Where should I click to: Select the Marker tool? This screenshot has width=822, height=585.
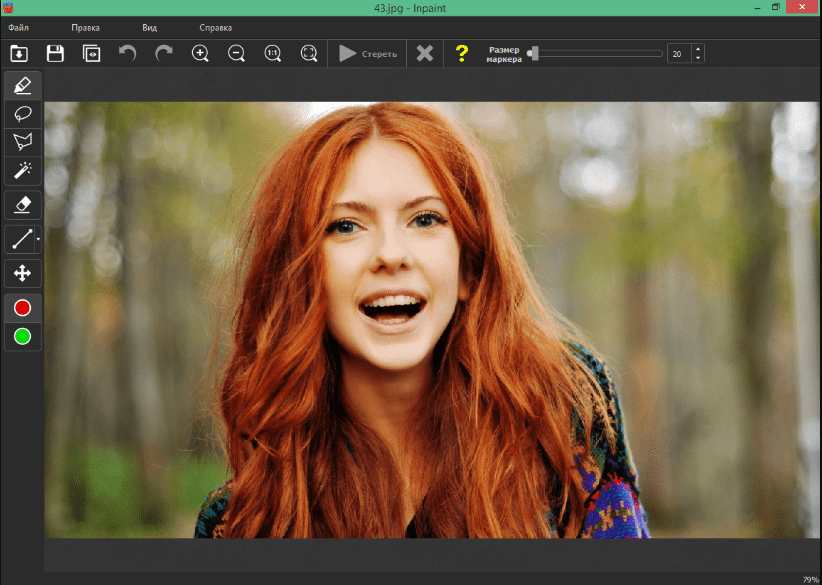point(22,86)
